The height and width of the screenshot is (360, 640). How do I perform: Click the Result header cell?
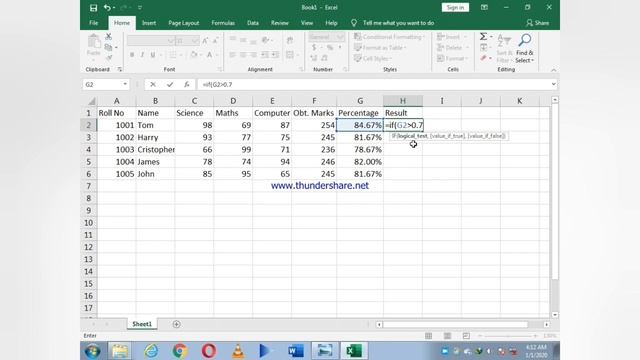click(403, 113)
